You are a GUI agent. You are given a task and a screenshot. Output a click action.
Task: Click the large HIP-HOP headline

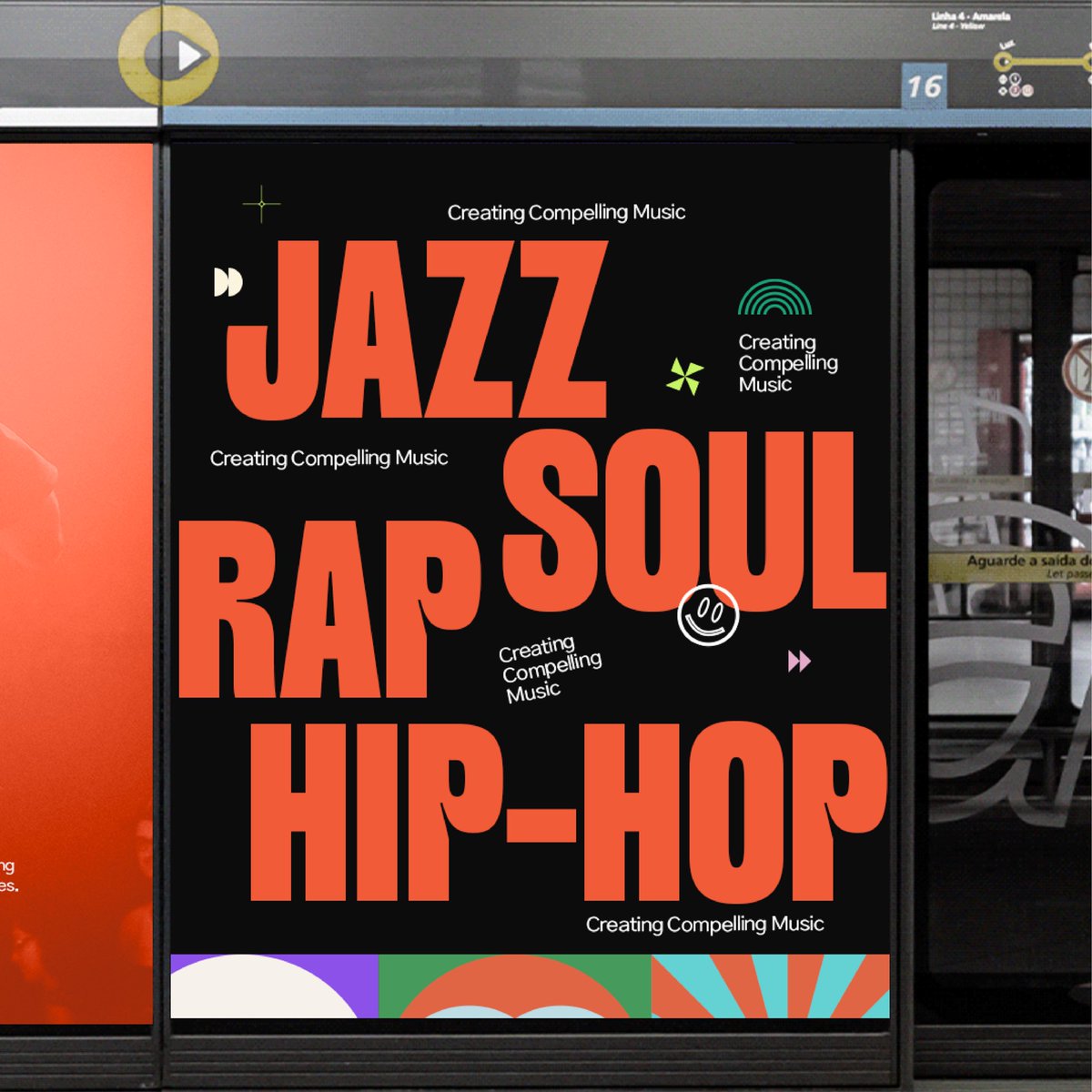click(567, 813)
